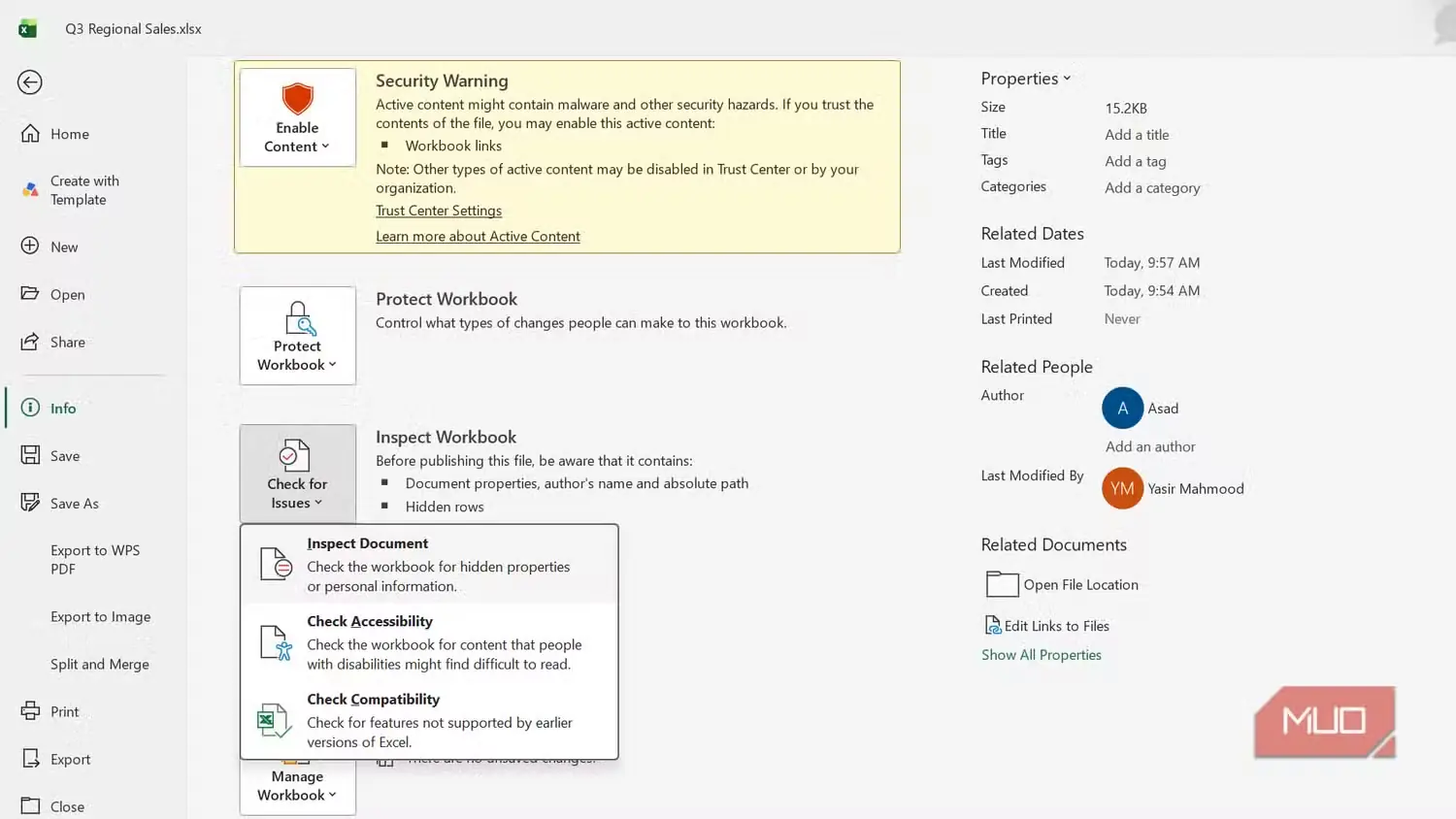Image resolution: width=1456 pixels, height=819 pixels.
Task: Click the Inspect Document page icon
Action: pyautogui.click(x=276, y=563)
